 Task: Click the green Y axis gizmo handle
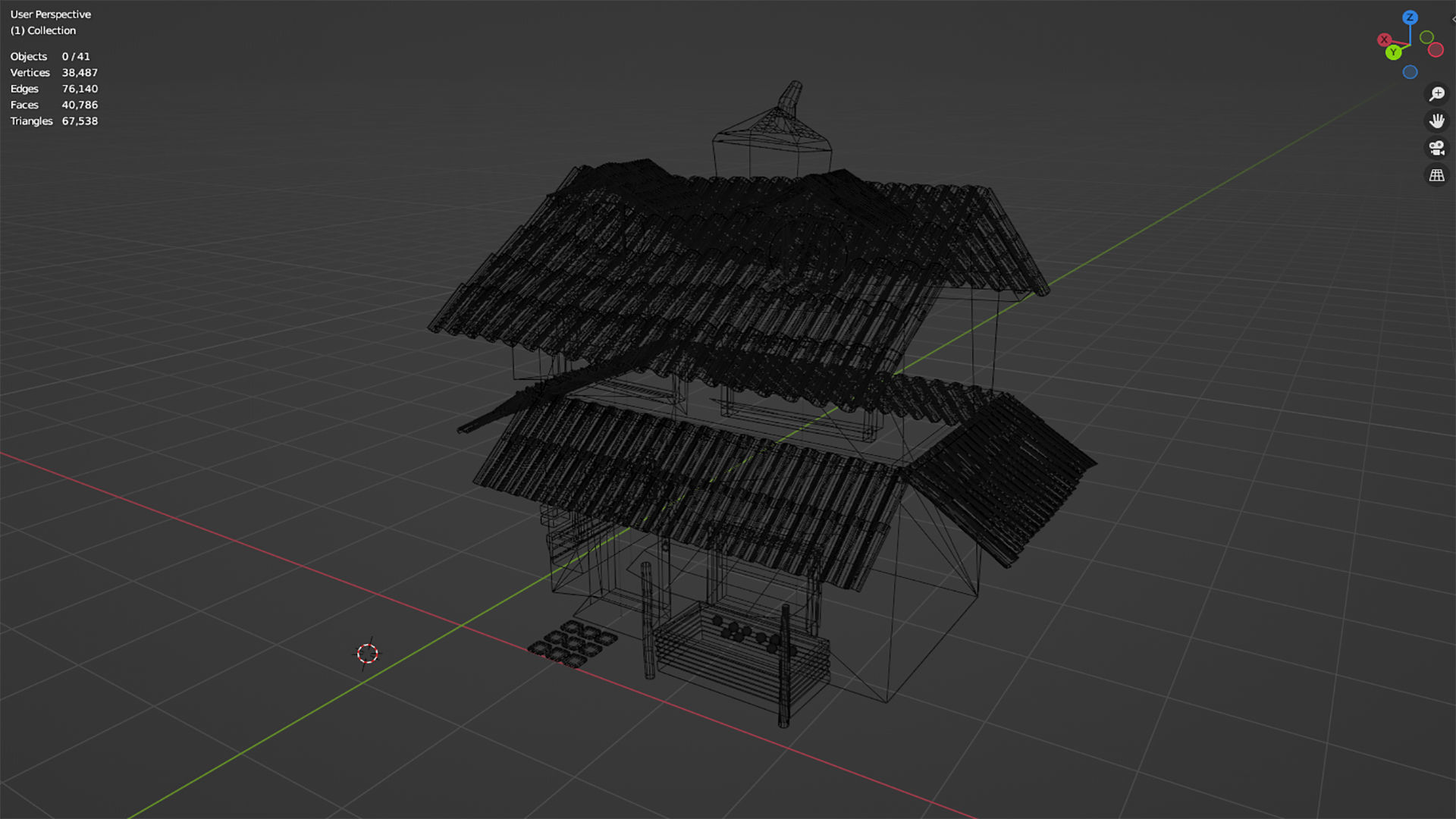tap(1393, 52)
